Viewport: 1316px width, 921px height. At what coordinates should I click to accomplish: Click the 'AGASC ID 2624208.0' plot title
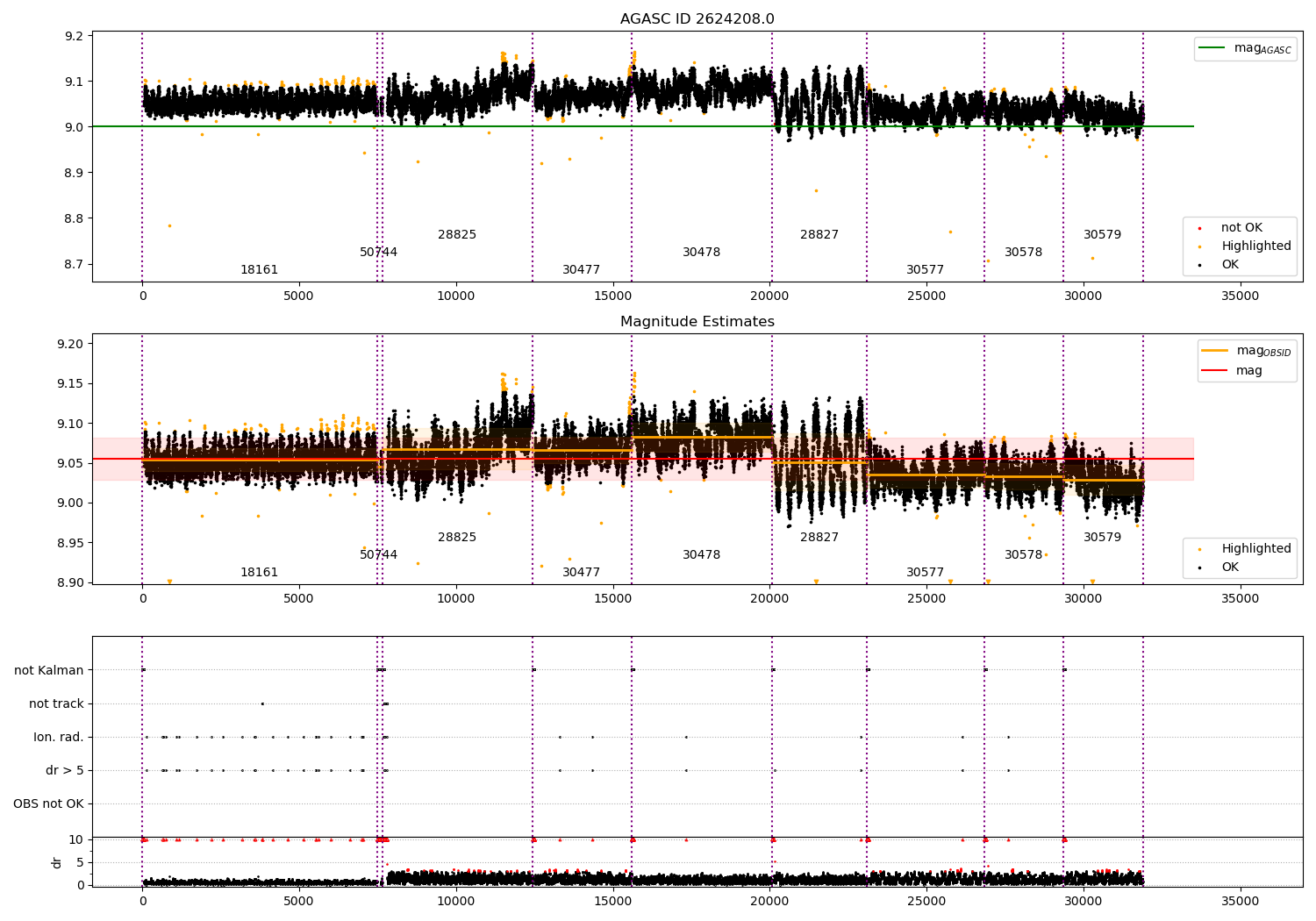pyautogui.click(x=697, y=19)
